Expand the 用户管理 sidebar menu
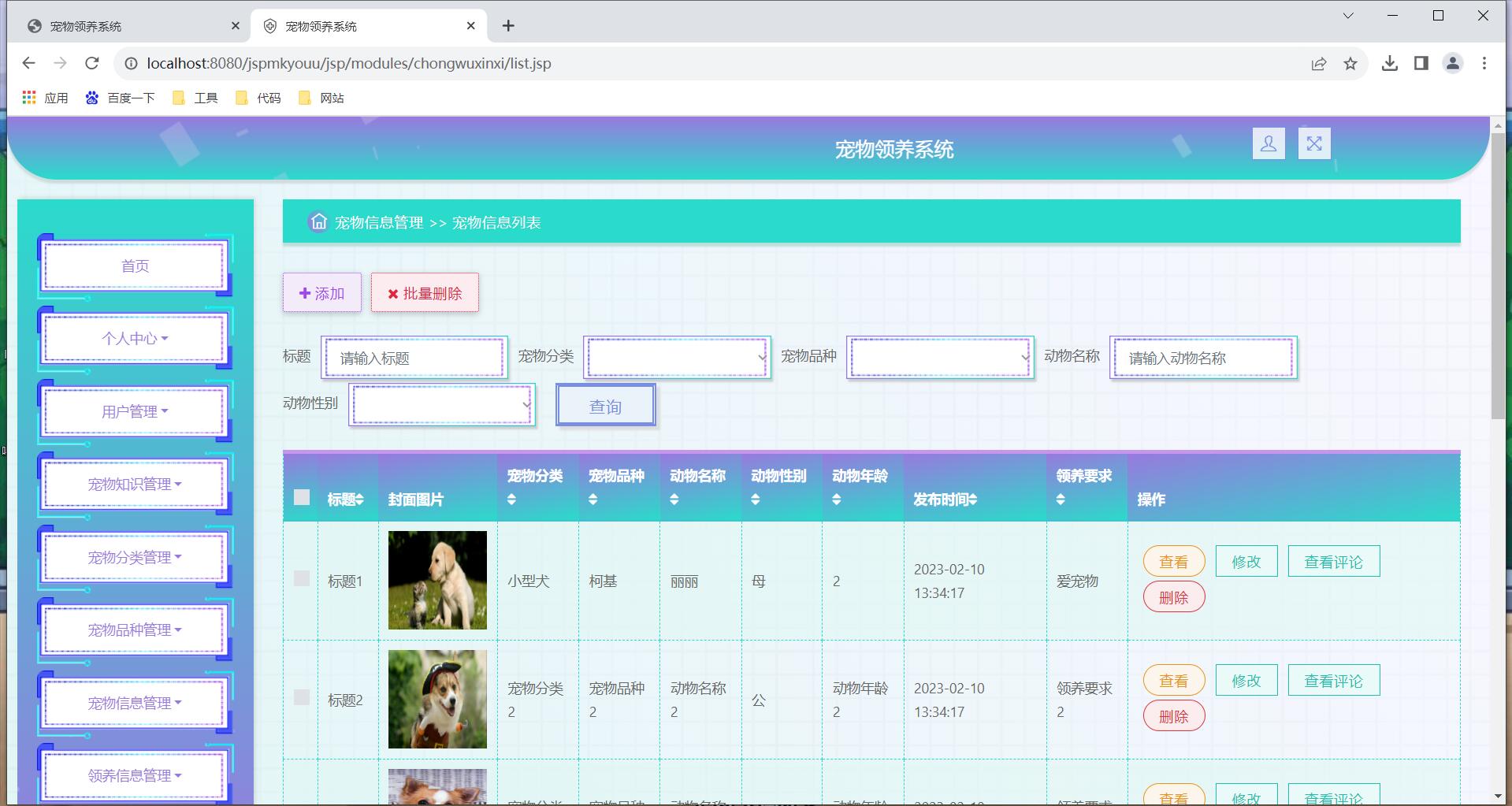Screen dimensions: 1512x806 coord(135,411)
